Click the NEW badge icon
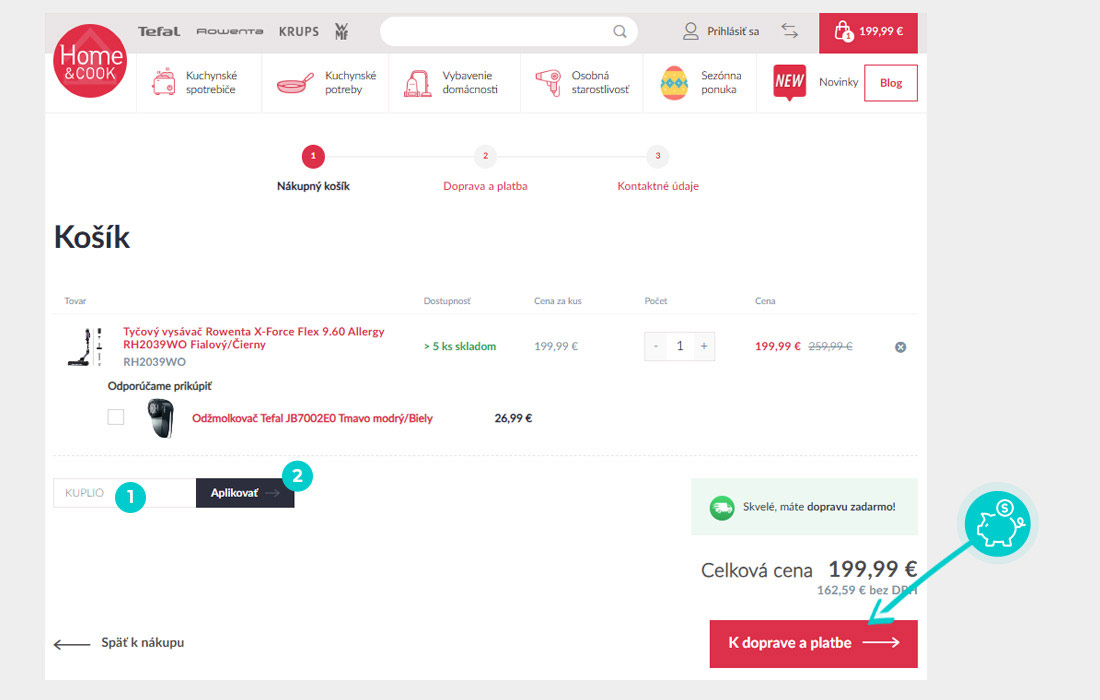This screenshot has height=700, width=1100. 789,82
